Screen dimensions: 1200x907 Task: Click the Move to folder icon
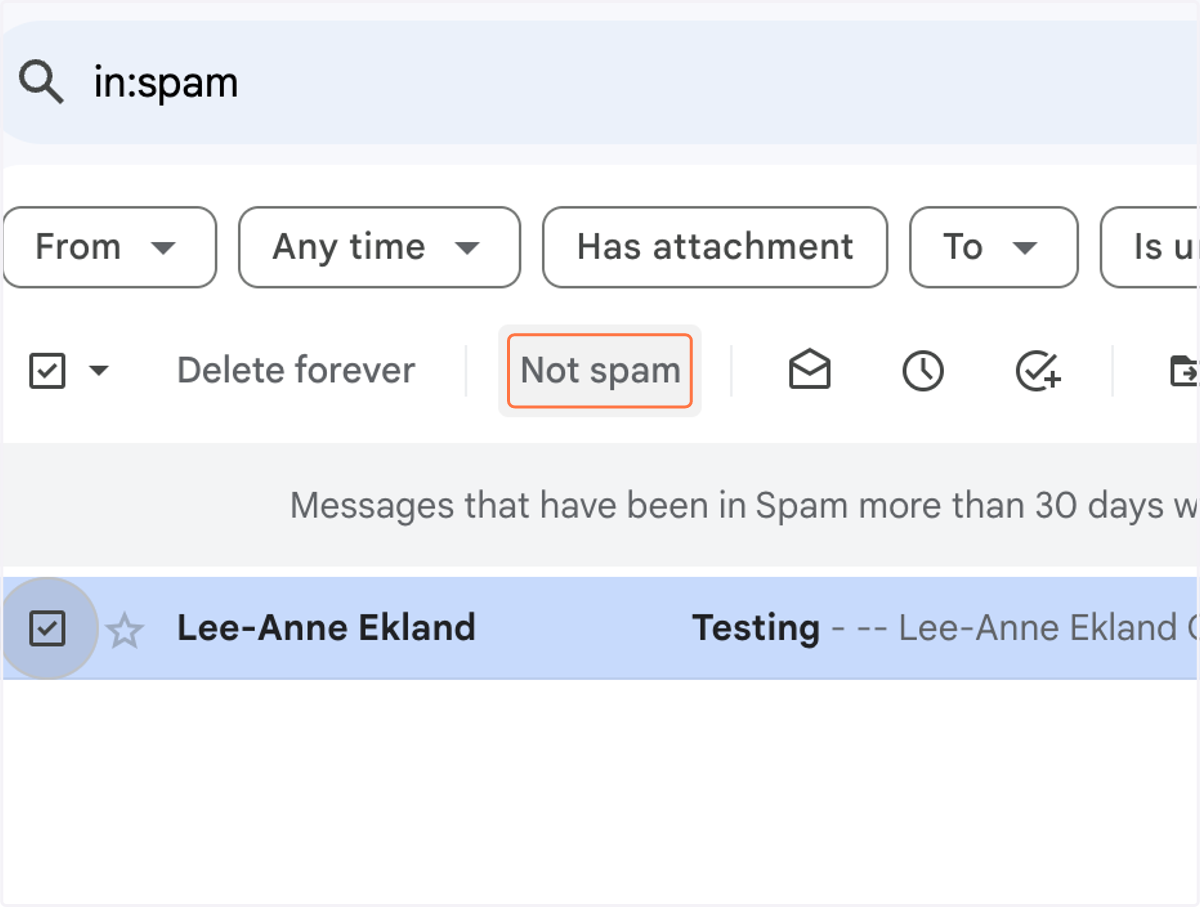pyautogui.click(x=1185, y=371)
